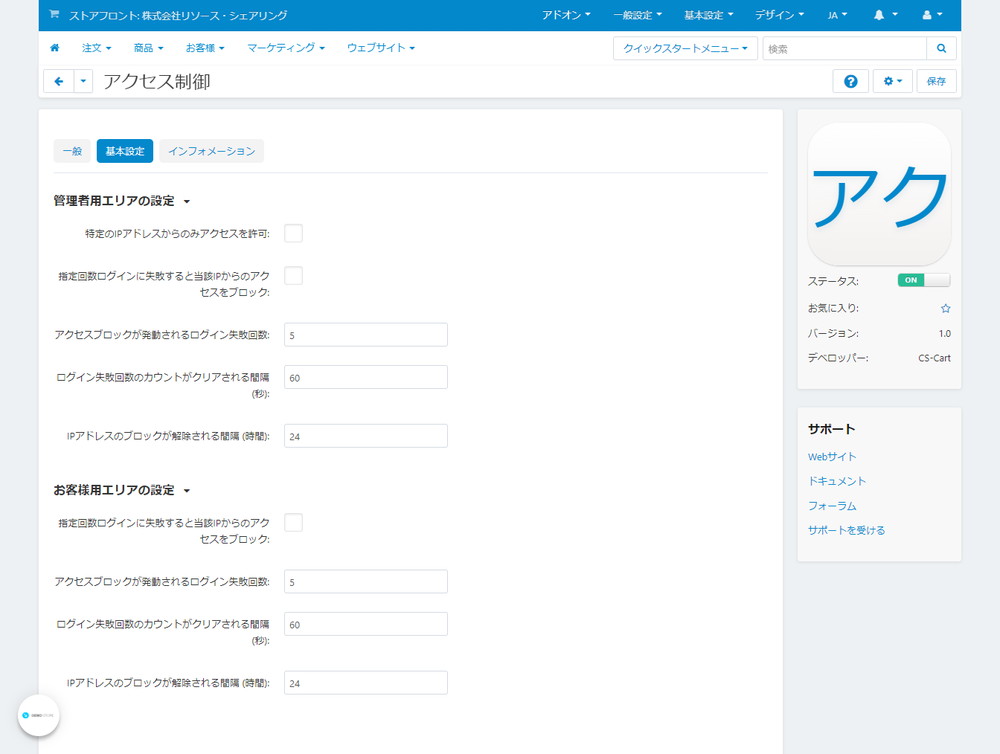Open the JA language dropdown
This screenshot has width=1000, height=754.
pyautogui.click(x=837, y=15)
